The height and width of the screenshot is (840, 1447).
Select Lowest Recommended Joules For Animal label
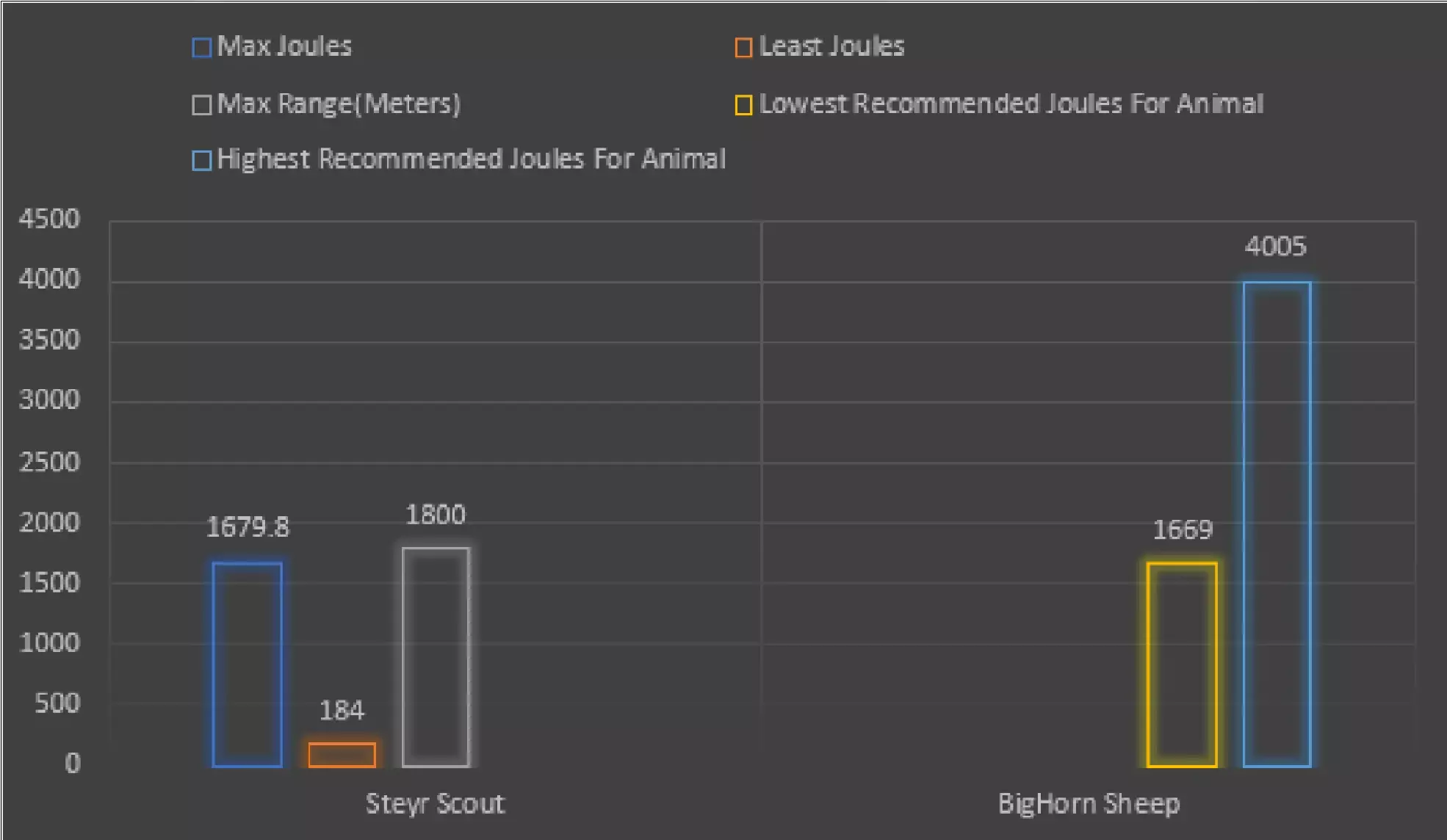pyautogui.click(x=1011, y=104)
